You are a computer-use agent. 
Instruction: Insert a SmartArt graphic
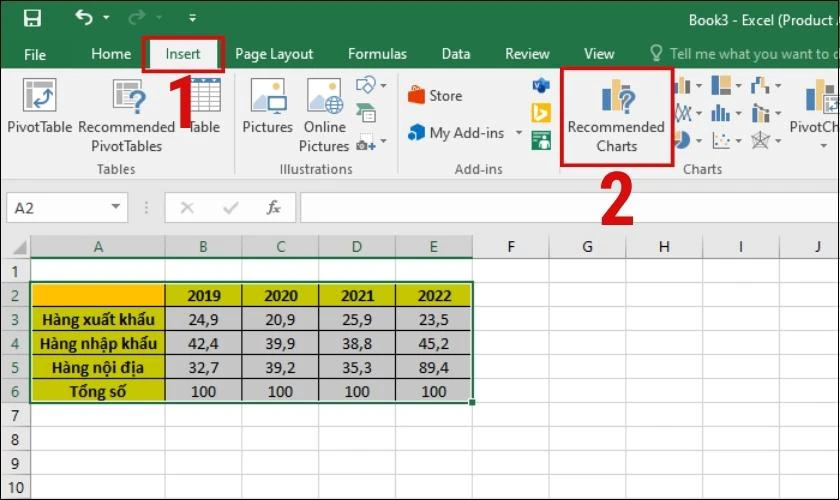(x=366, y=113)
